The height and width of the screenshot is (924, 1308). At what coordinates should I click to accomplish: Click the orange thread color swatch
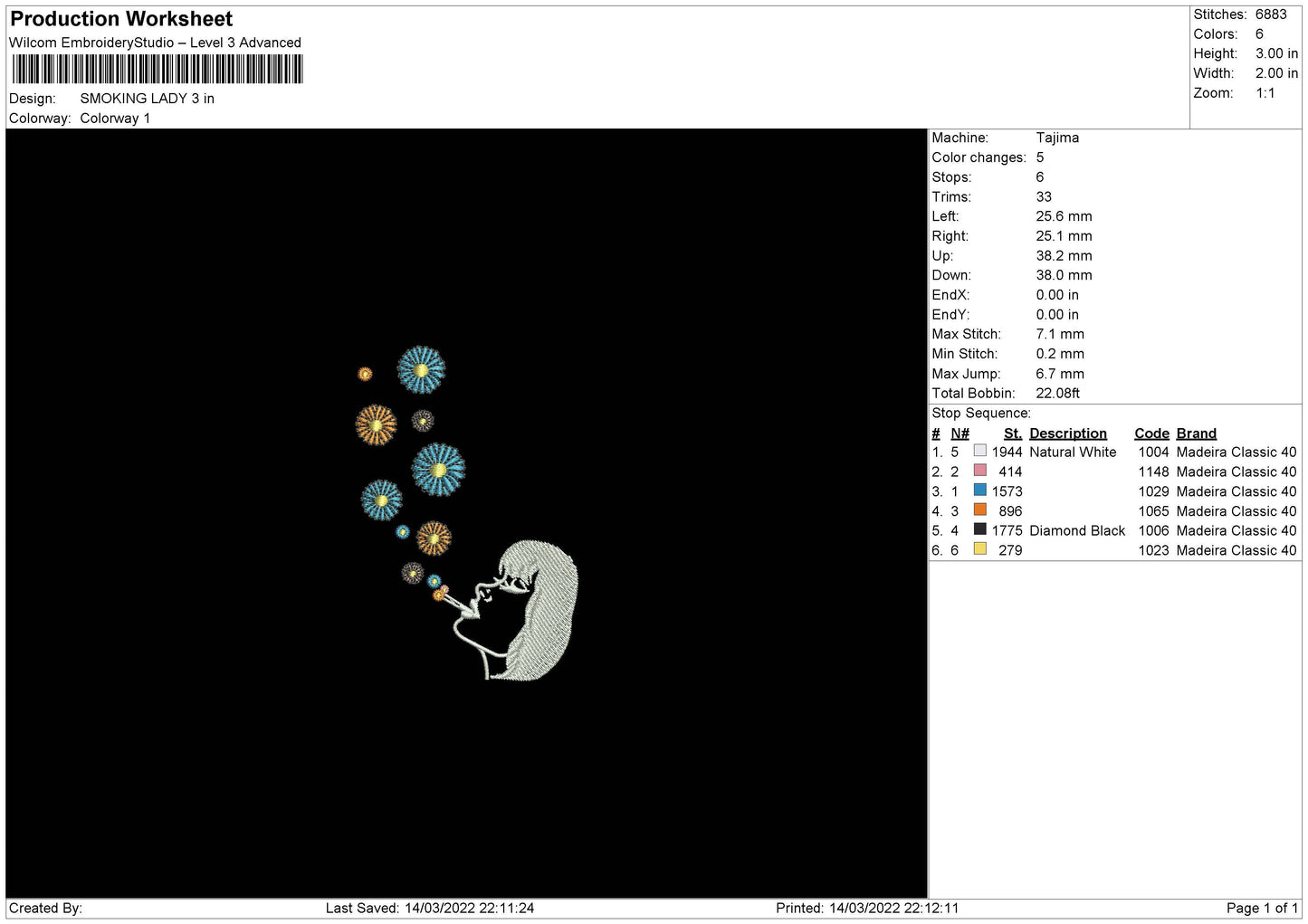pyautogui.click(x=979, y=510)
